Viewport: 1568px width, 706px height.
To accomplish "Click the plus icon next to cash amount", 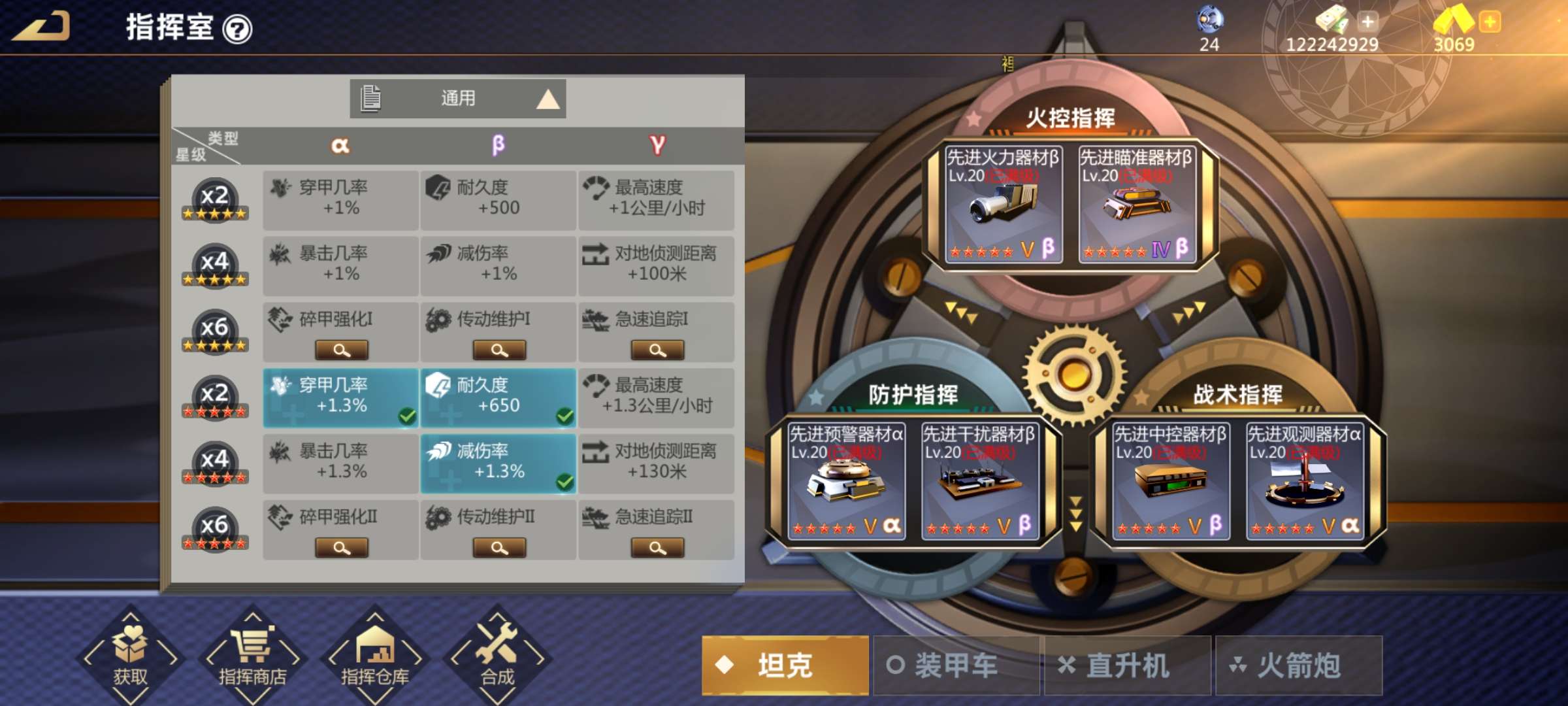I will [x=1367, y=22].
